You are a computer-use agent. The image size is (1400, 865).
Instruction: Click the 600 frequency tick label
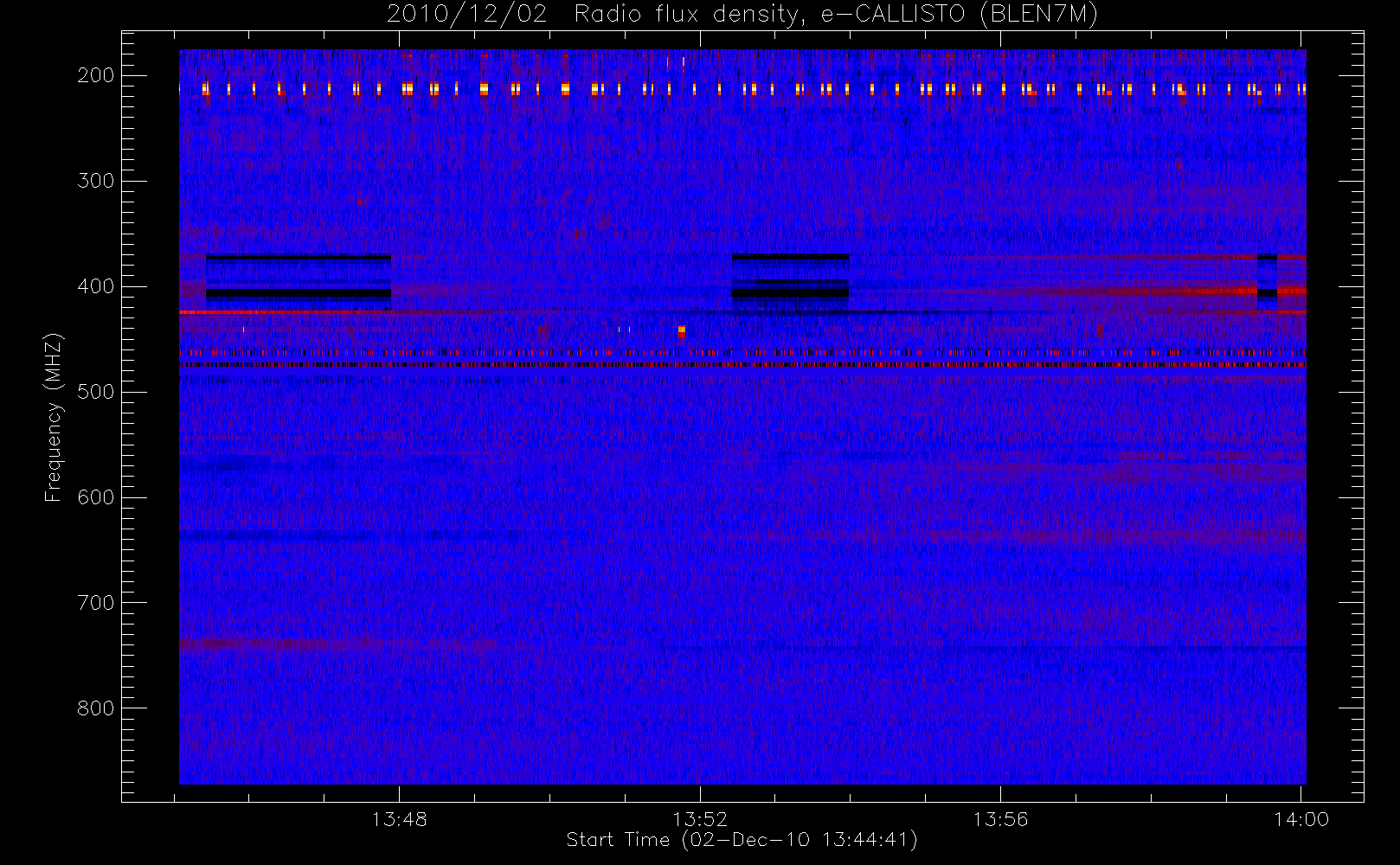point(96,497)
